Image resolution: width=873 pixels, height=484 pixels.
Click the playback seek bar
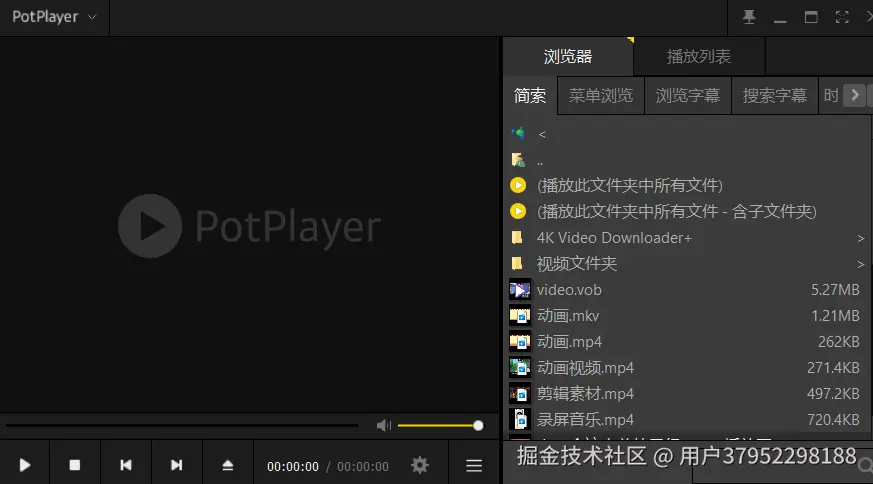[x=182, y=426]
